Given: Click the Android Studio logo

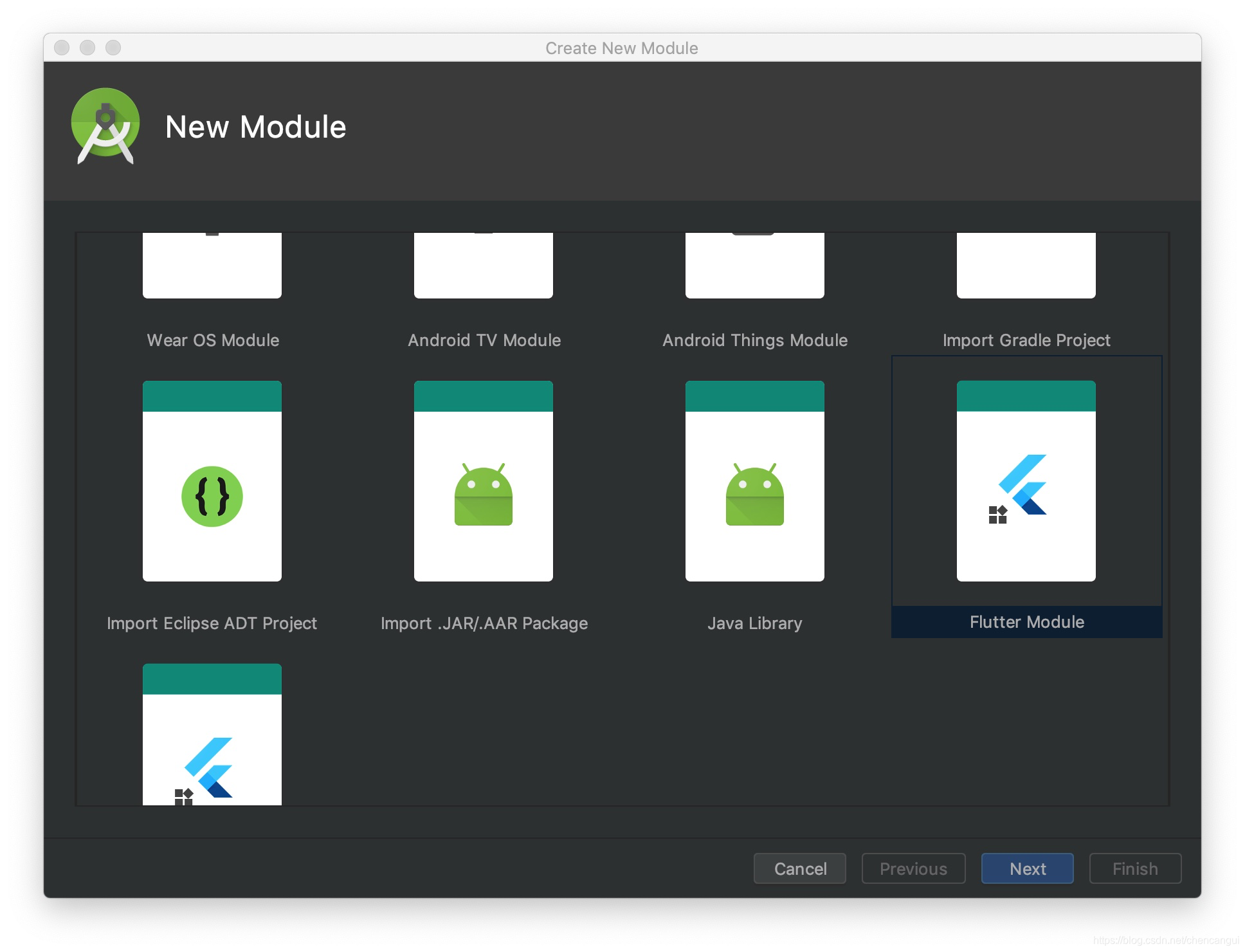Looking at the screenshot, I should 105,126.
